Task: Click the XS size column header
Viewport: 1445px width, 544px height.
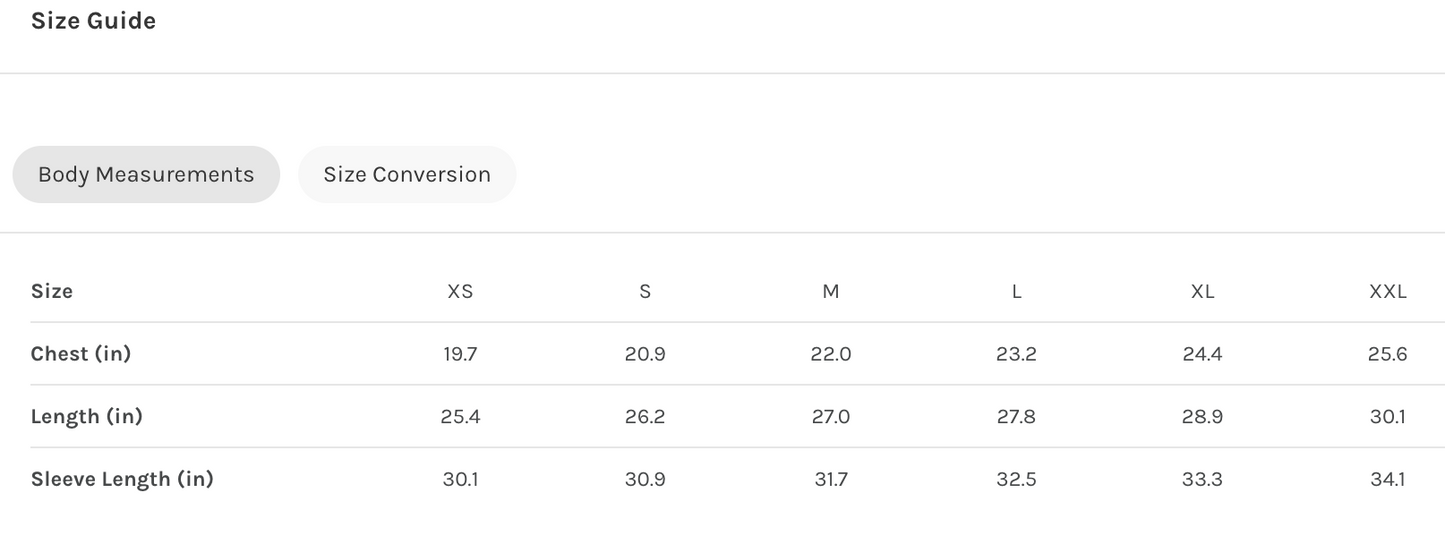Action: pyautogui.click(x=460, y=292)
